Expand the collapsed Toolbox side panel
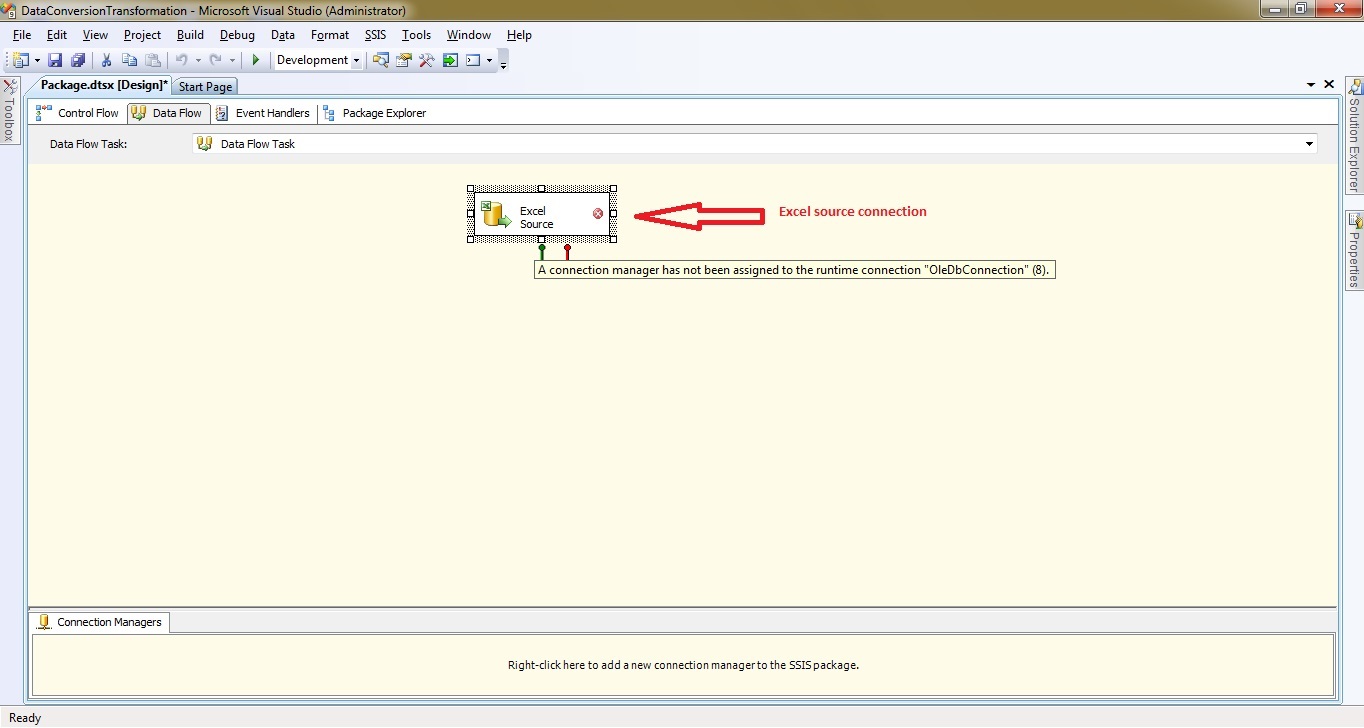Image resolution: width=1364 pixels, height=728 pixels. pyautogui.click(x=10, y=110)
